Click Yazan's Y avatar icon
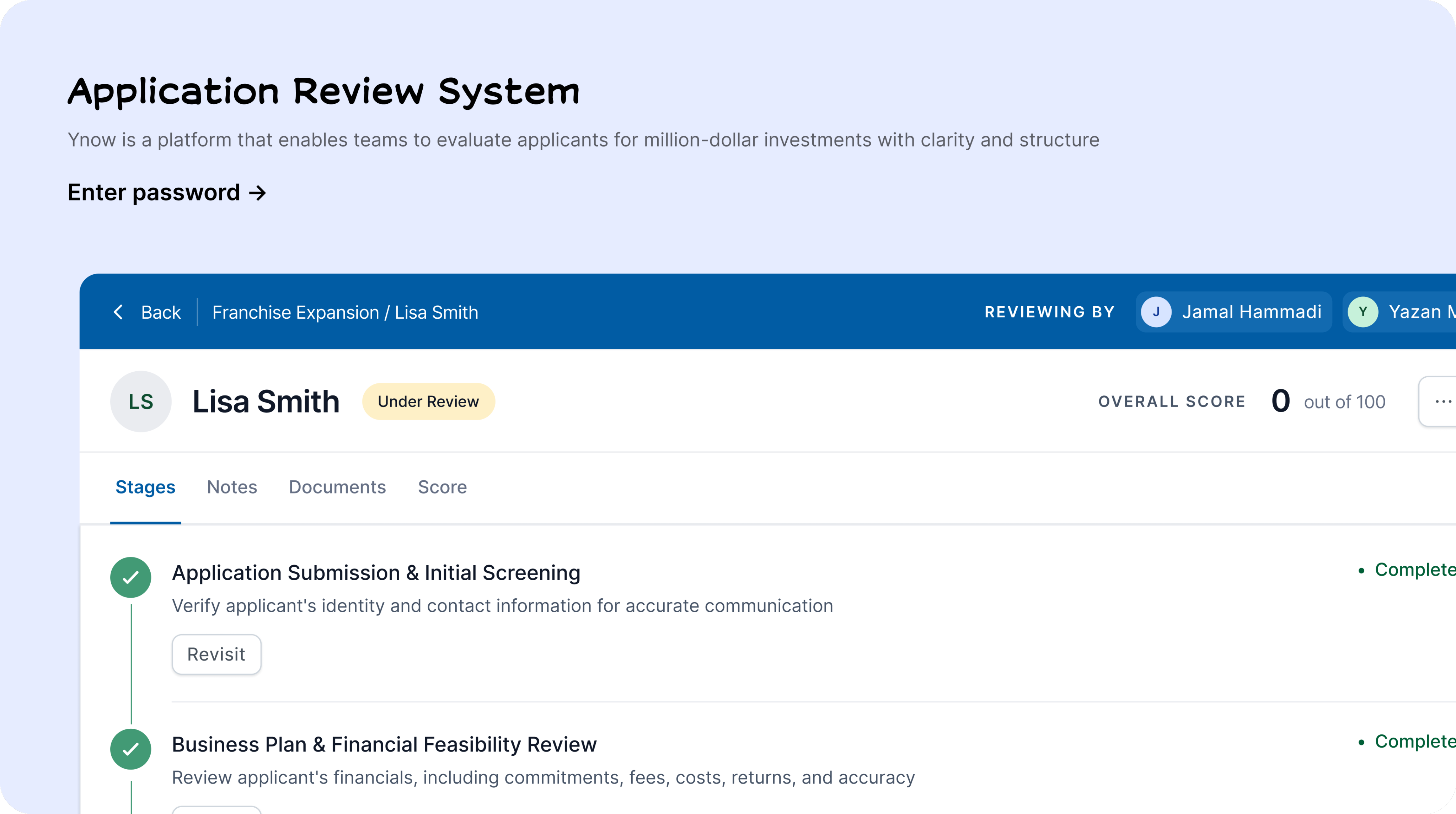This screenshot has height=814, width=1456. 1363,312
